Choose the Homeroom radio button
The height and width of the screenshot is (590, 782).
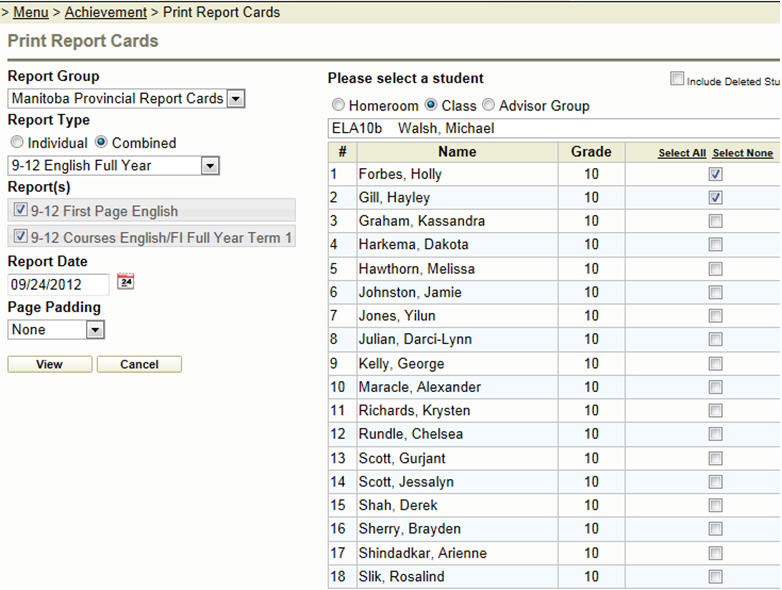point(338,105)
